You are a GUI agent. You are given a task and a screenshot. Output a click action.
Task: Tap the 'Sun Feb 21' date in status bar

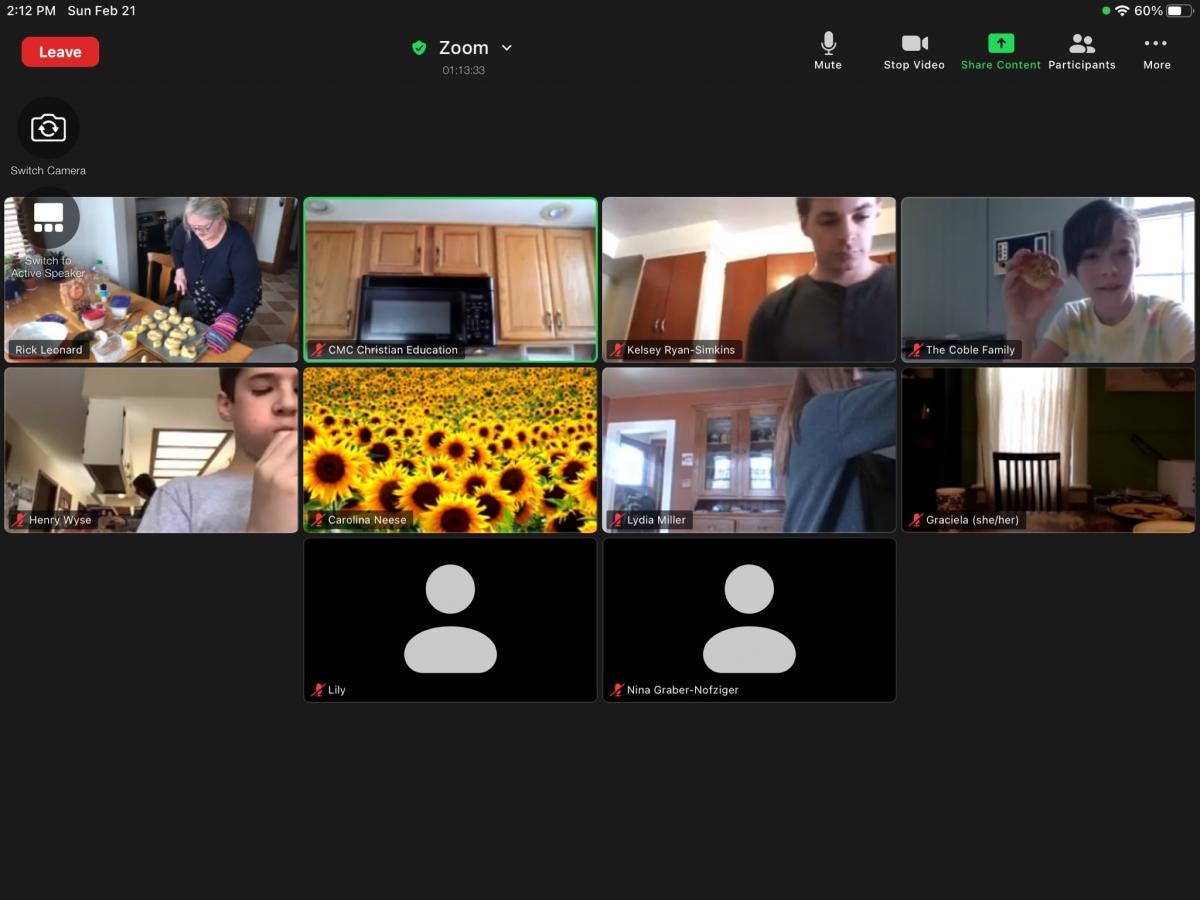(101, 11)
